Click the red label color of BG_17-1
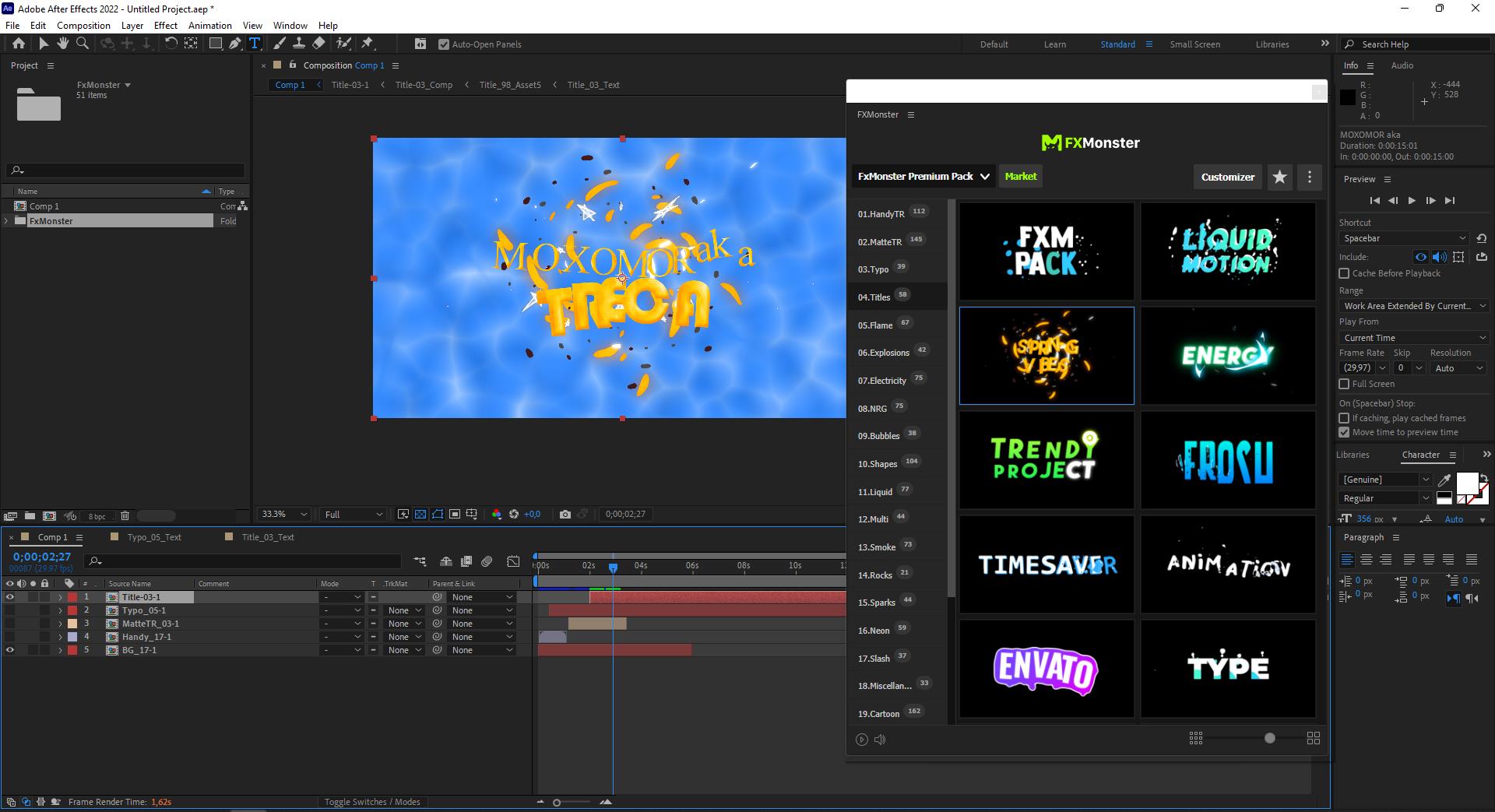This screenshot has width=1495, height=812. 72,650
